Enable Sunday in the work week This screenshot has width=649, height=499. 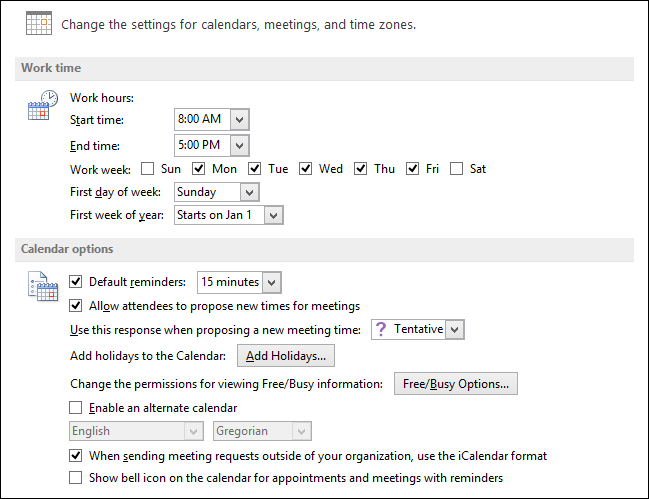(x=148, y=169)
